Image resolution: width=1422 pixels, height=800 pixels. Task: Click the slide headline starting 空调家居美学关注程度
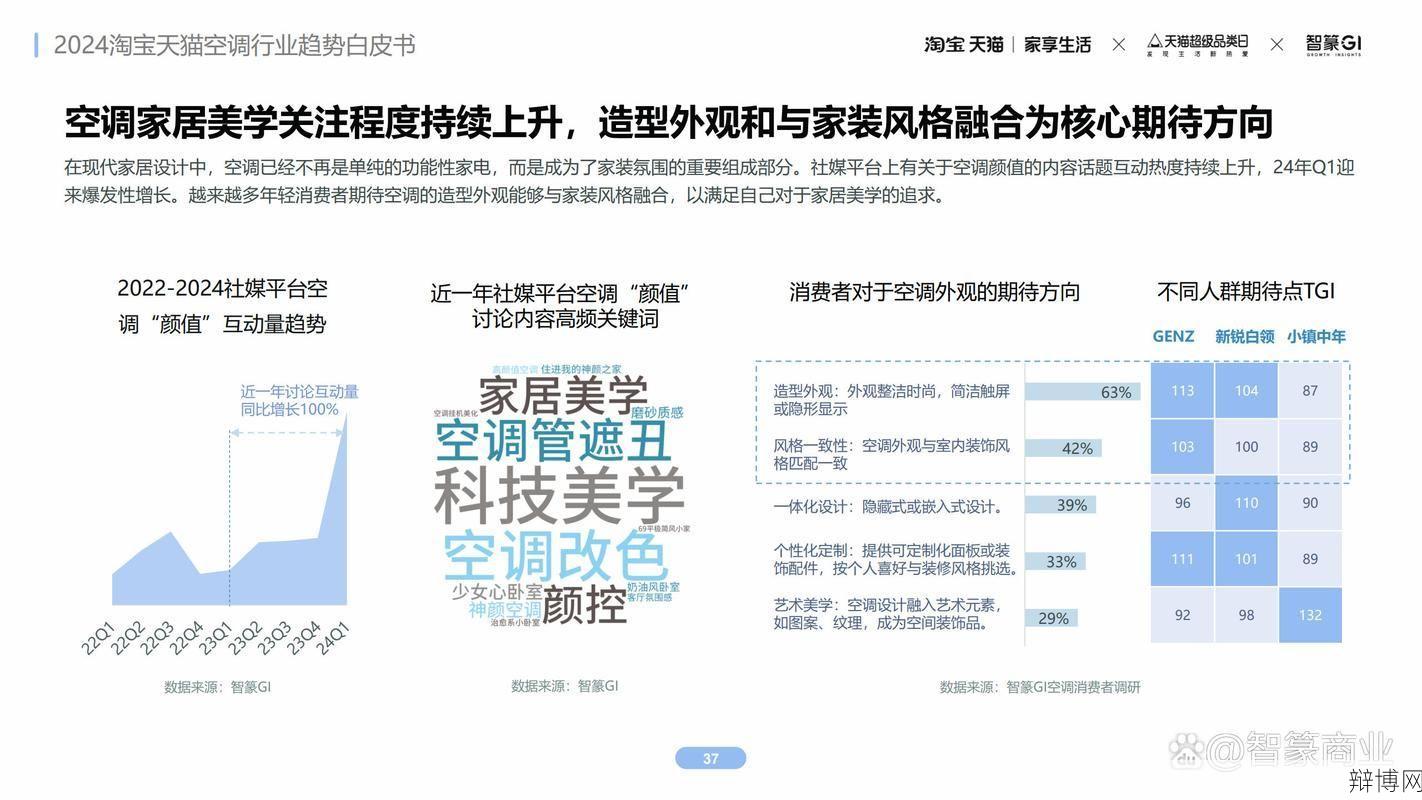click(x=668, y=122)
